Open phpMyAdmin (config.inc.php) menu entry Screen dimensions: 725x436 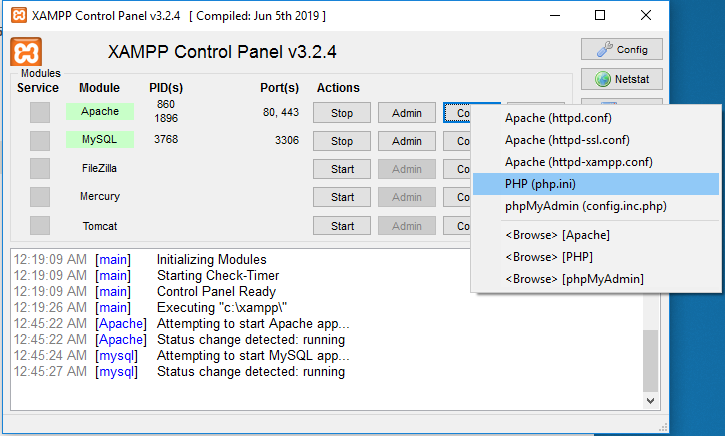596,206
